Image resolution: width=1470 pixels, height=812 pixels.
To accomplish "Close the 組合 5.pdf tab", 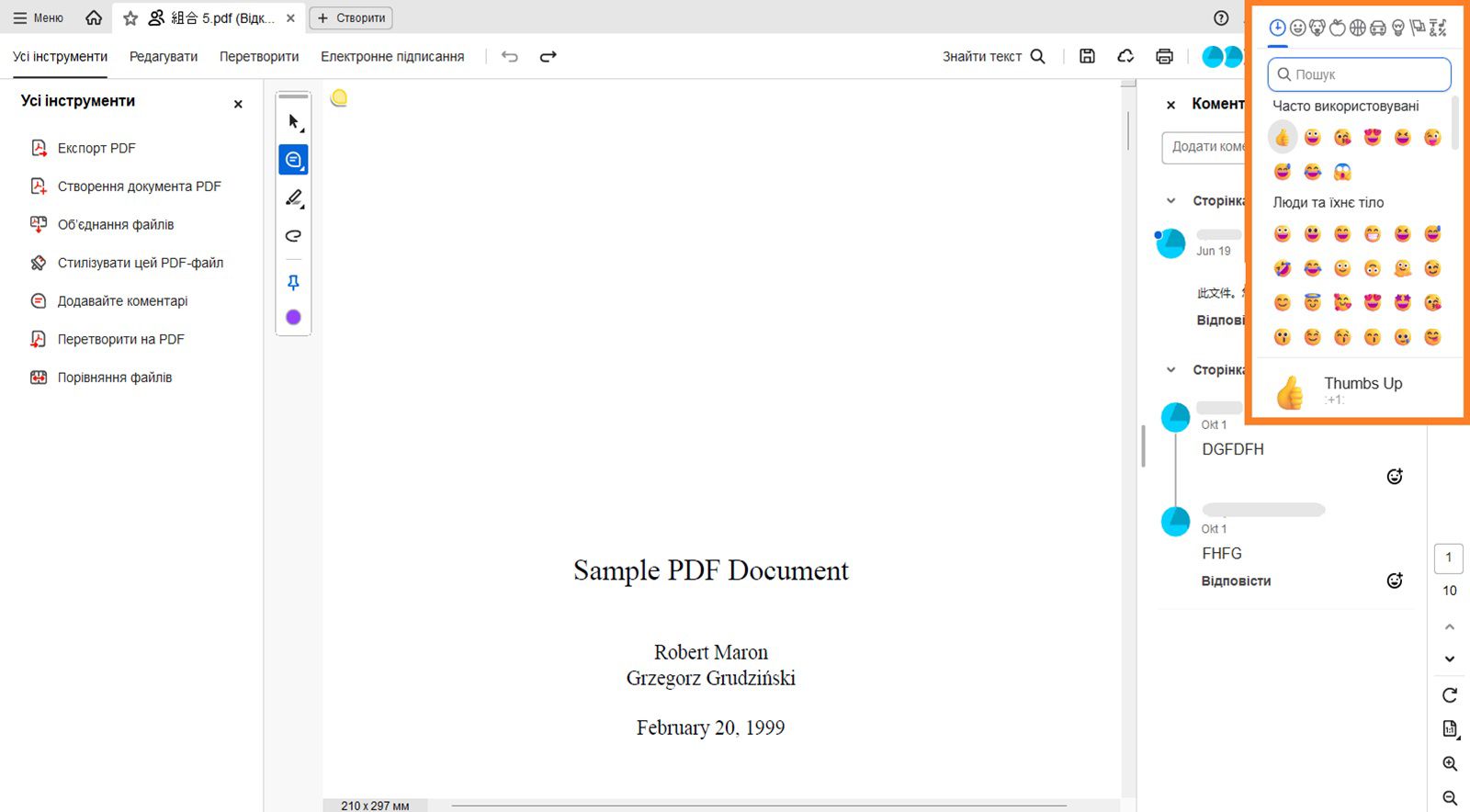I will click(x=290, y=17).
